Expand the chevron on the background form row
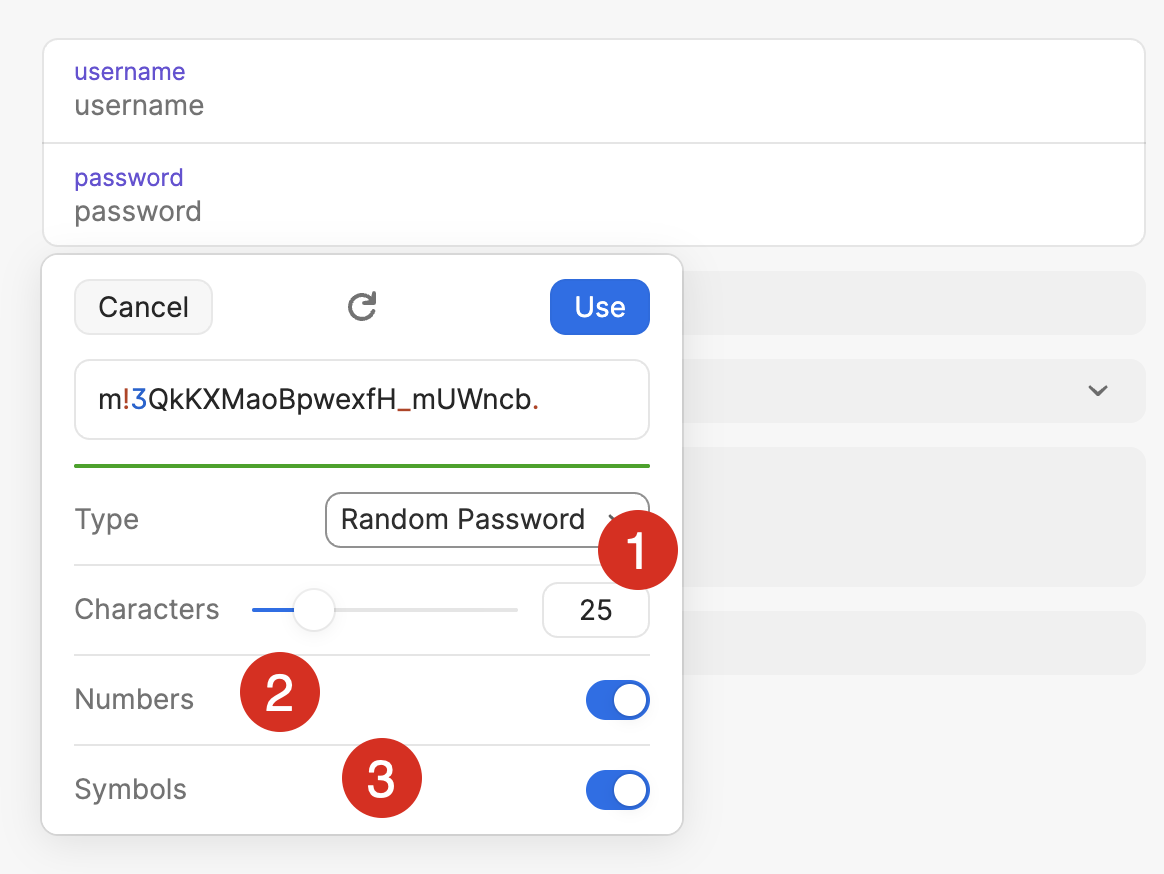The width and height of the screenshot is (1164, 874). click(1097, 392)
